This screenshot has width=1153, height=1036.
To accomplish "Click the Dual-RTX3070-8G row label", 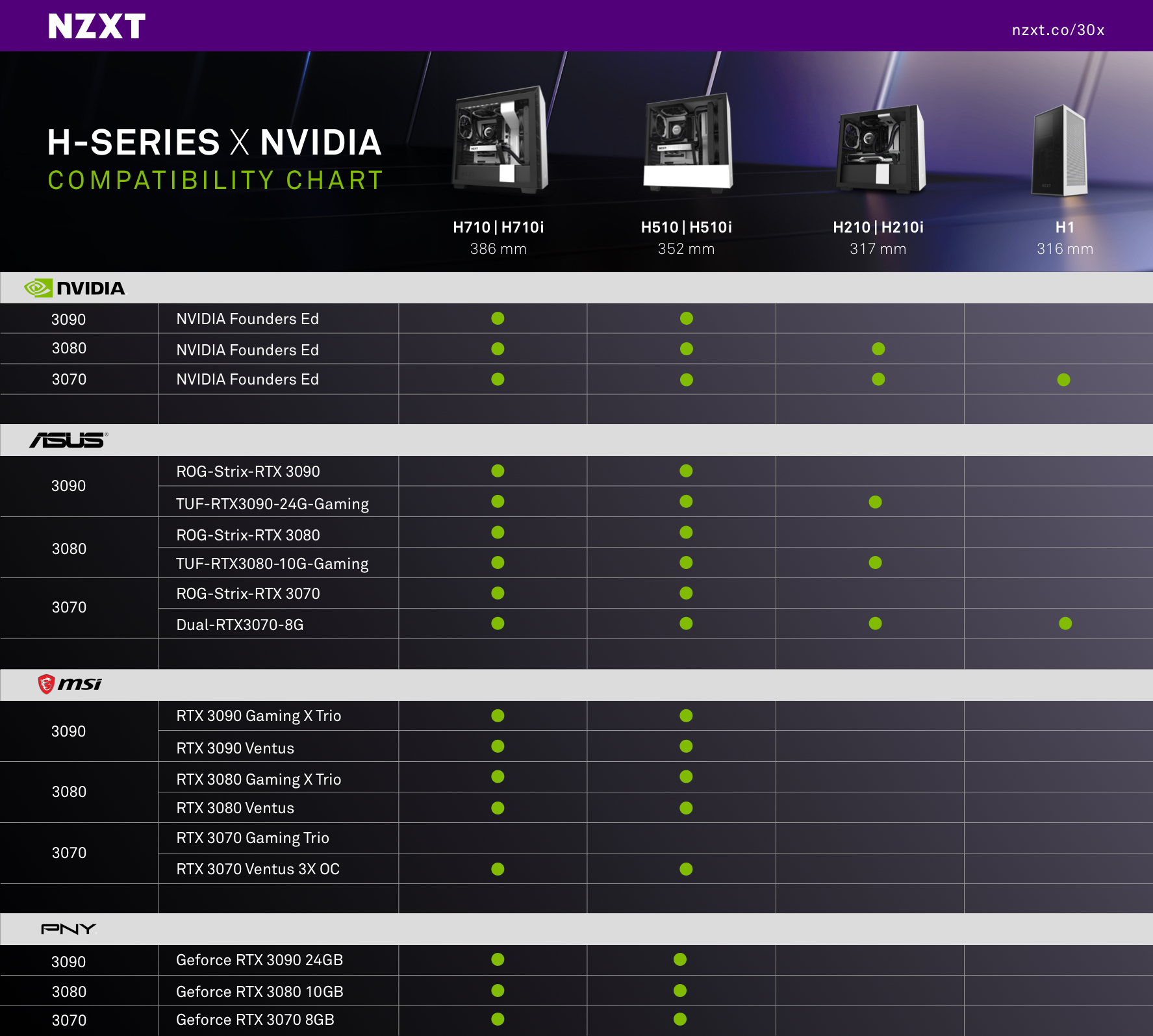I will [240, 624].
